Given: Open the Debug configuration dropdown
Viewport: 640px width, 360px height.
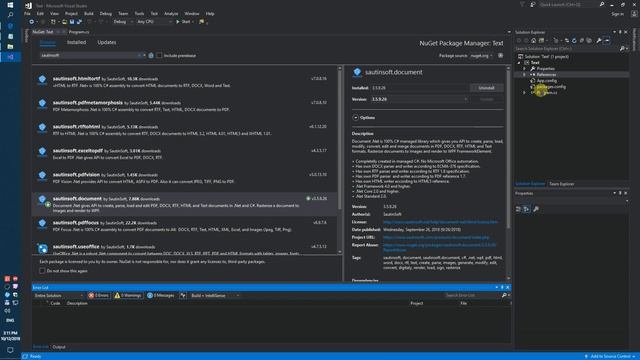Looking at the screenshot, I should 123,22.
